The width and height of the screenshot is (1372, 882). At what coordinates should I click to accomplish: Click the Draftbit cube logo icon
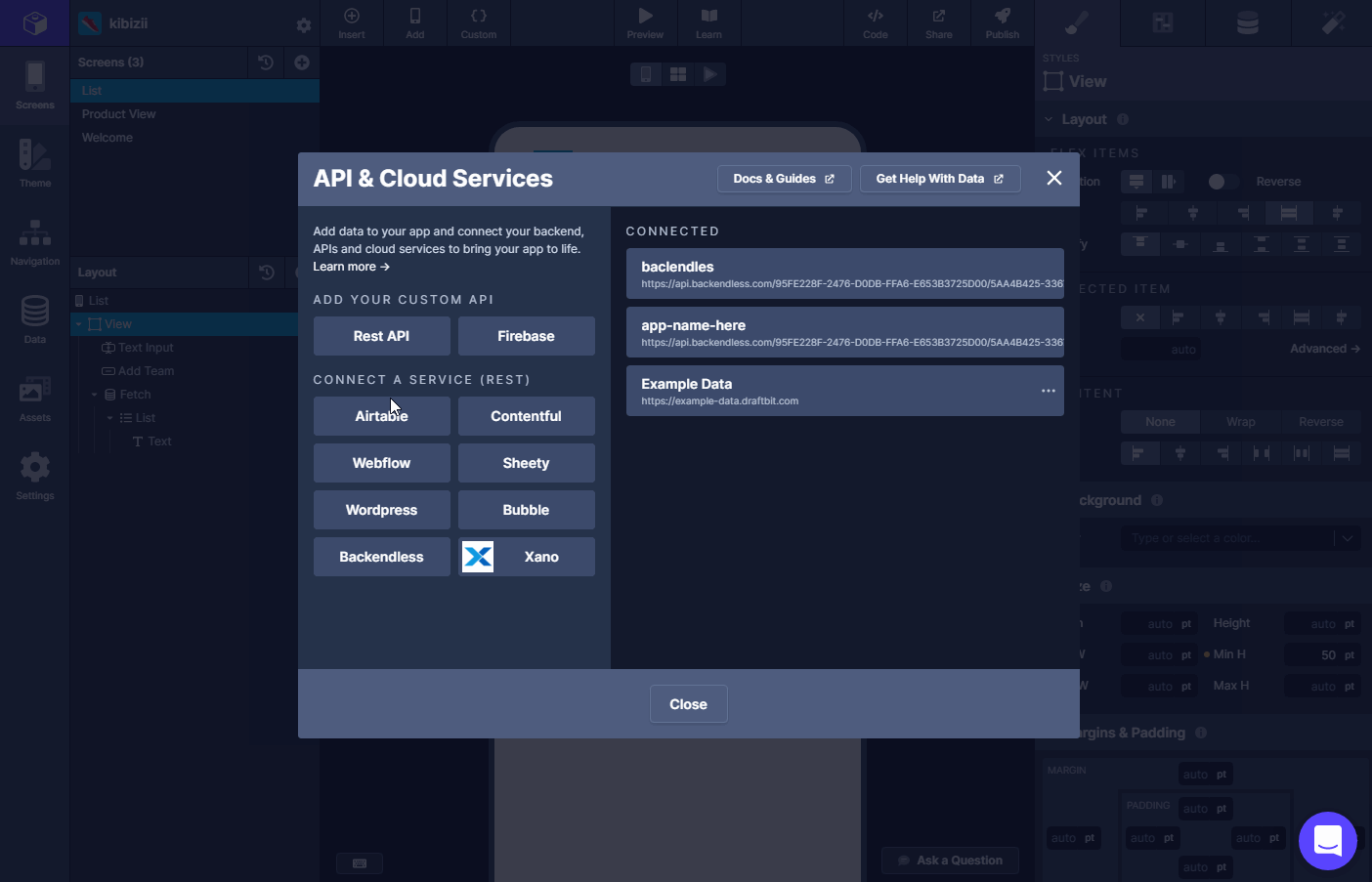[x=35, y=22]
